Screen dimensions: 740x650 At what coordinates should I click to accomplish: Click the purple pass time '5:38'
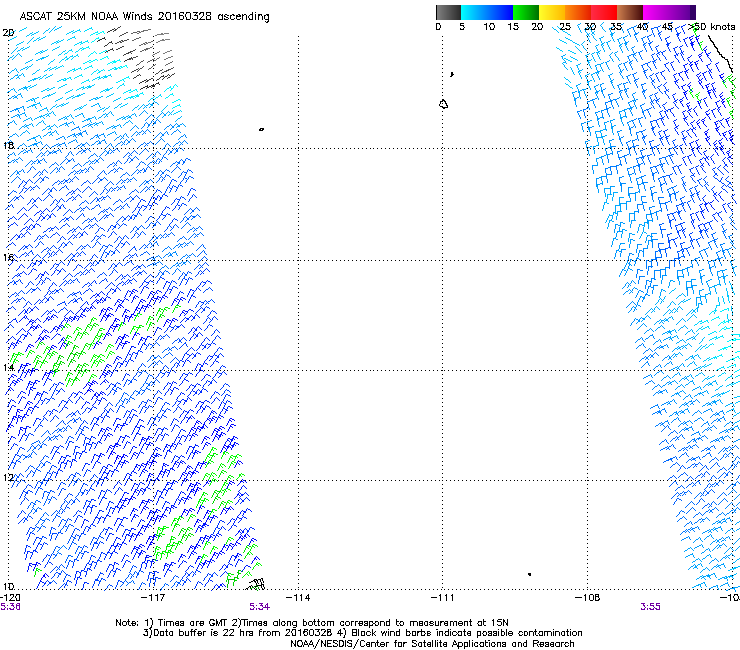[10, 607]
